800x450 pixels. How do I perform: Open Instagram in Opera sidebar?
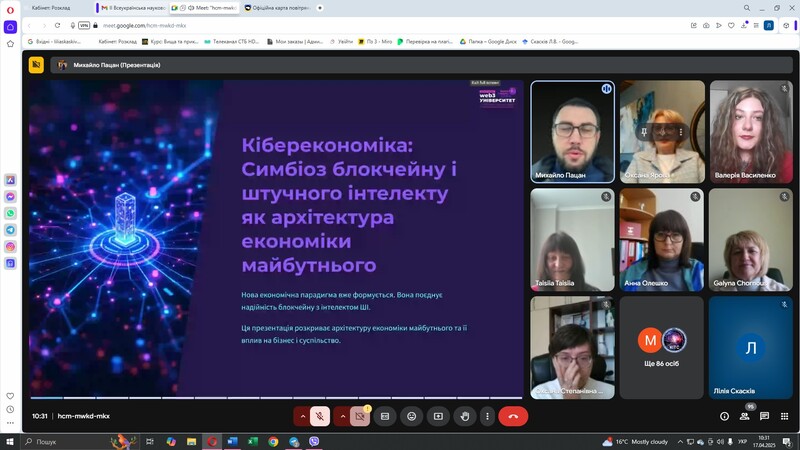(x=10, y=247)
